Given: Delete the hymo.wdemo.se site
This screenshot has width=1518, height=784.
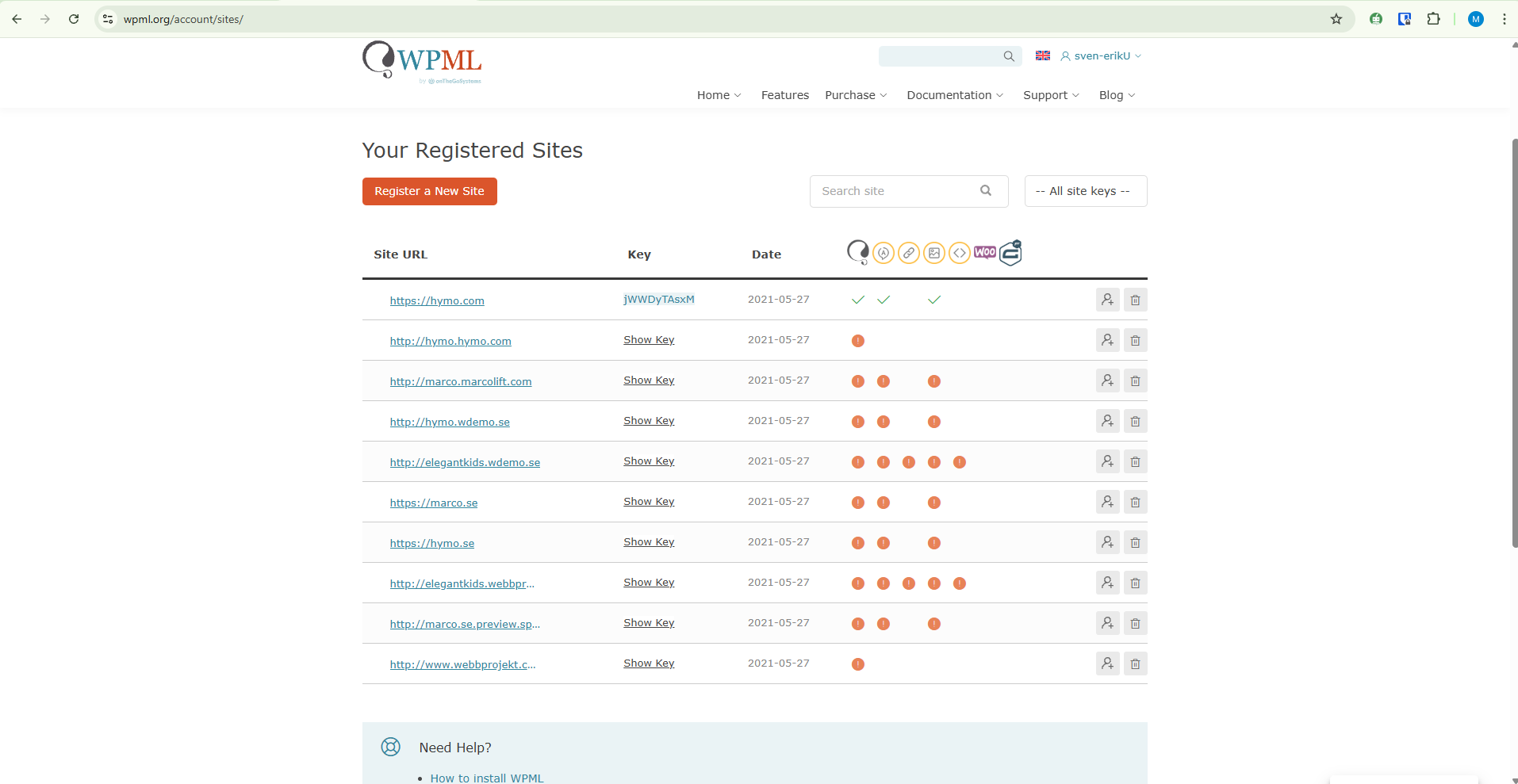Looking at the screenshot, I should [1136, 421].
